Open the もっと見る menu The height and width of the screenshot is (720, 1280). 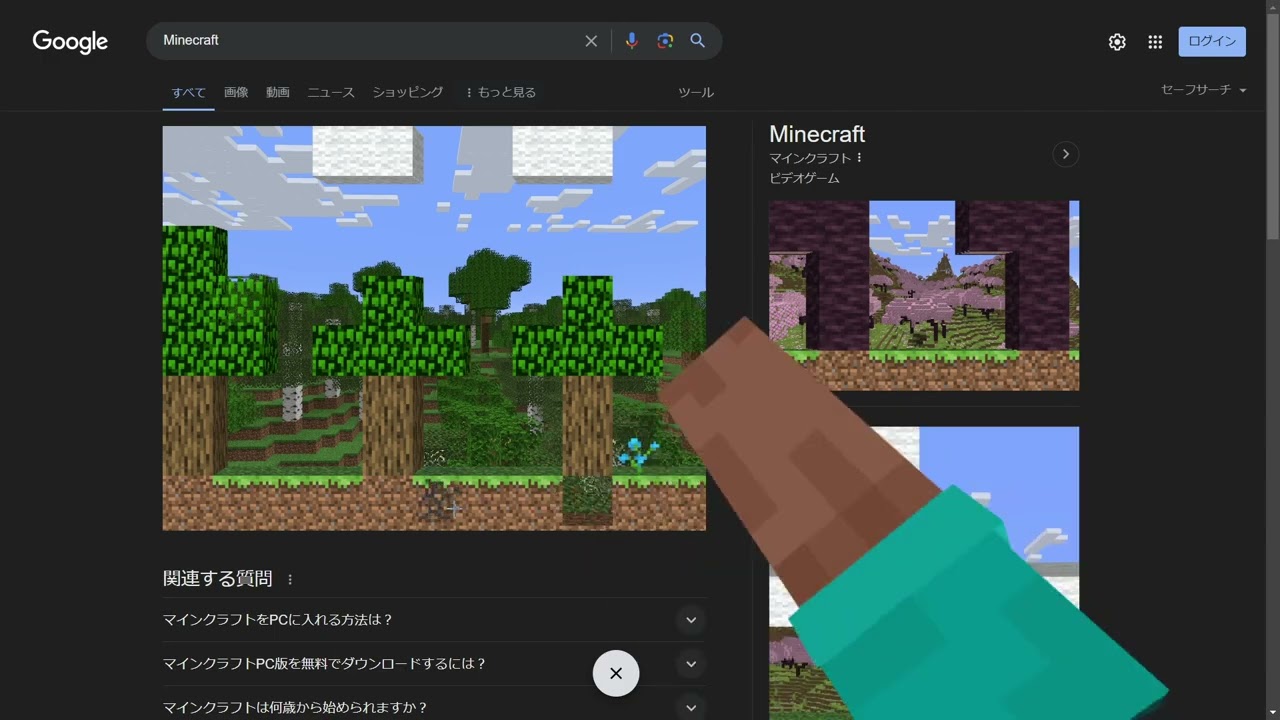pyautogui.click(x=501, y=92)
